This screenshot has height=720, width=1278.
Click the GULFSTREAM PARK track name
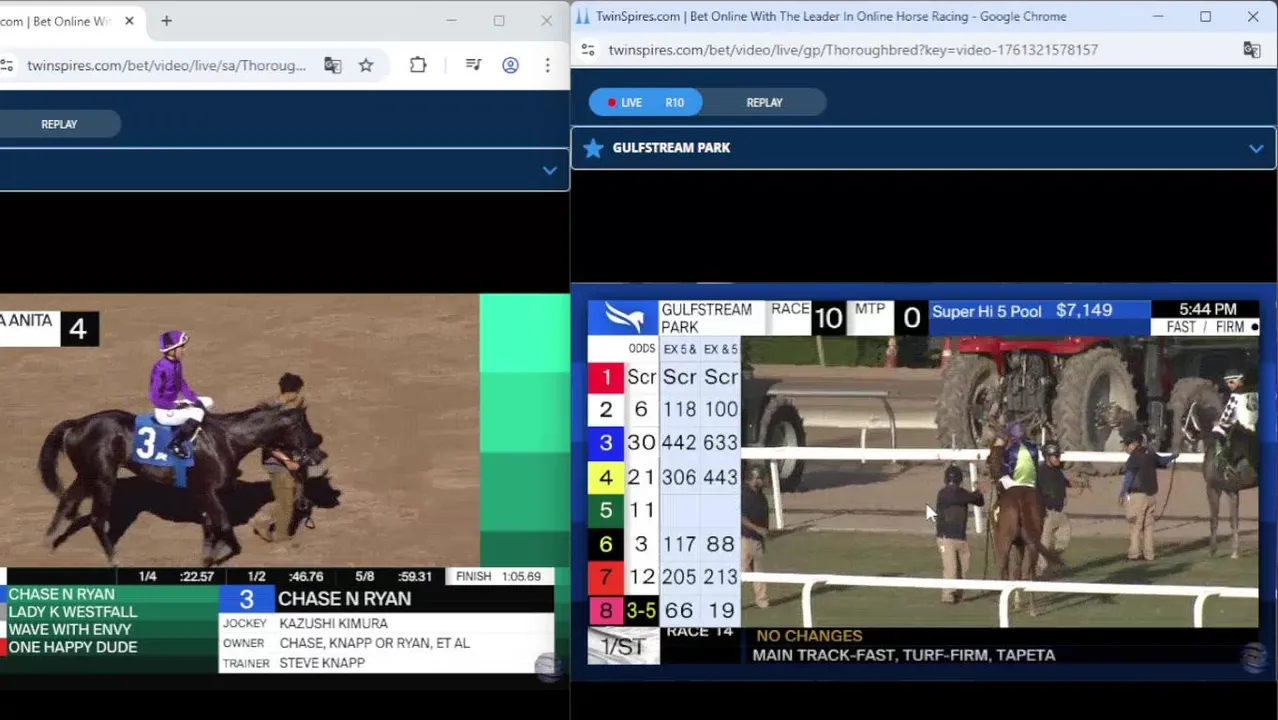click(671, 148)
